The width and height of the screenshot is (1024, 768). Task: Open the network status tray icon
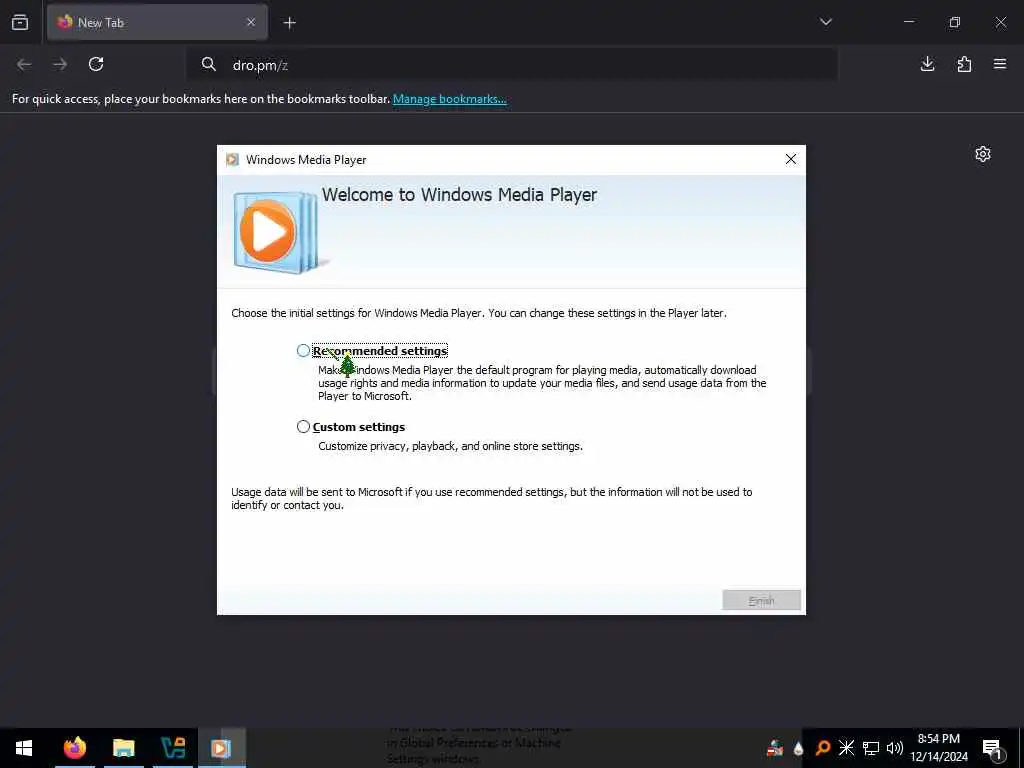click(871, 748)
